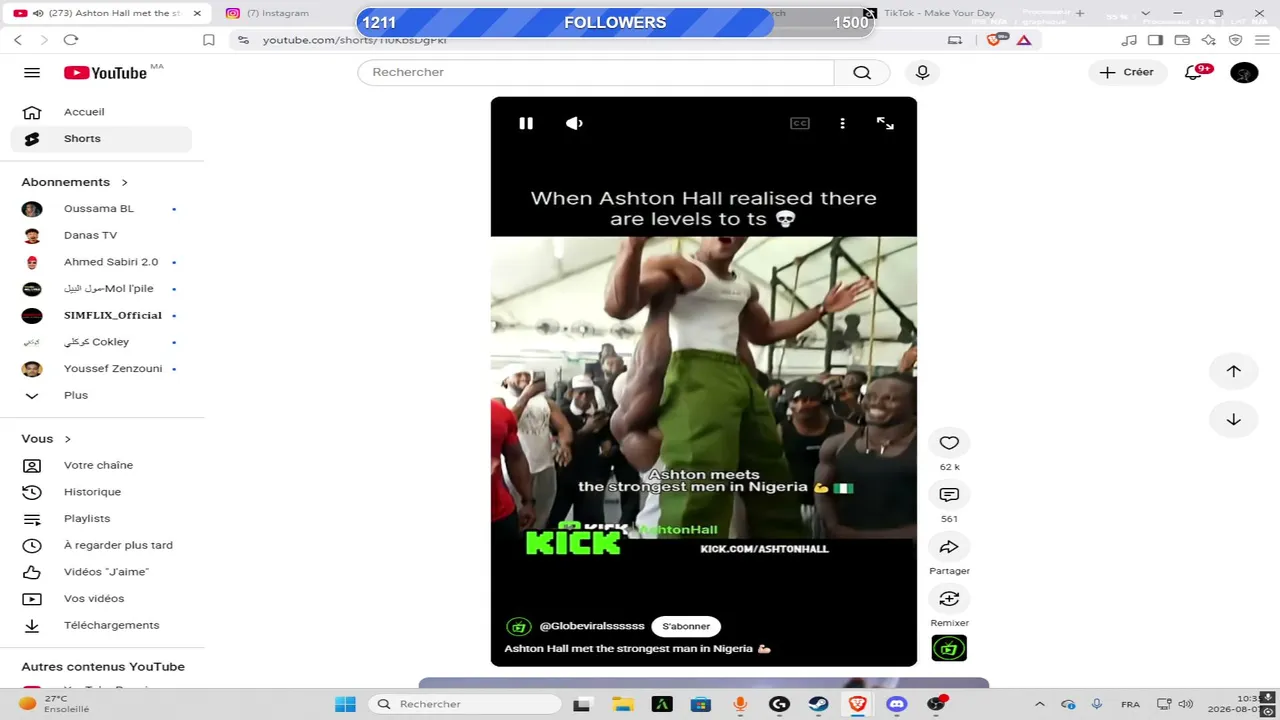Open the YouTube guide hamburger menu
The image size is (1280, 720).
(x=32, y=72)
